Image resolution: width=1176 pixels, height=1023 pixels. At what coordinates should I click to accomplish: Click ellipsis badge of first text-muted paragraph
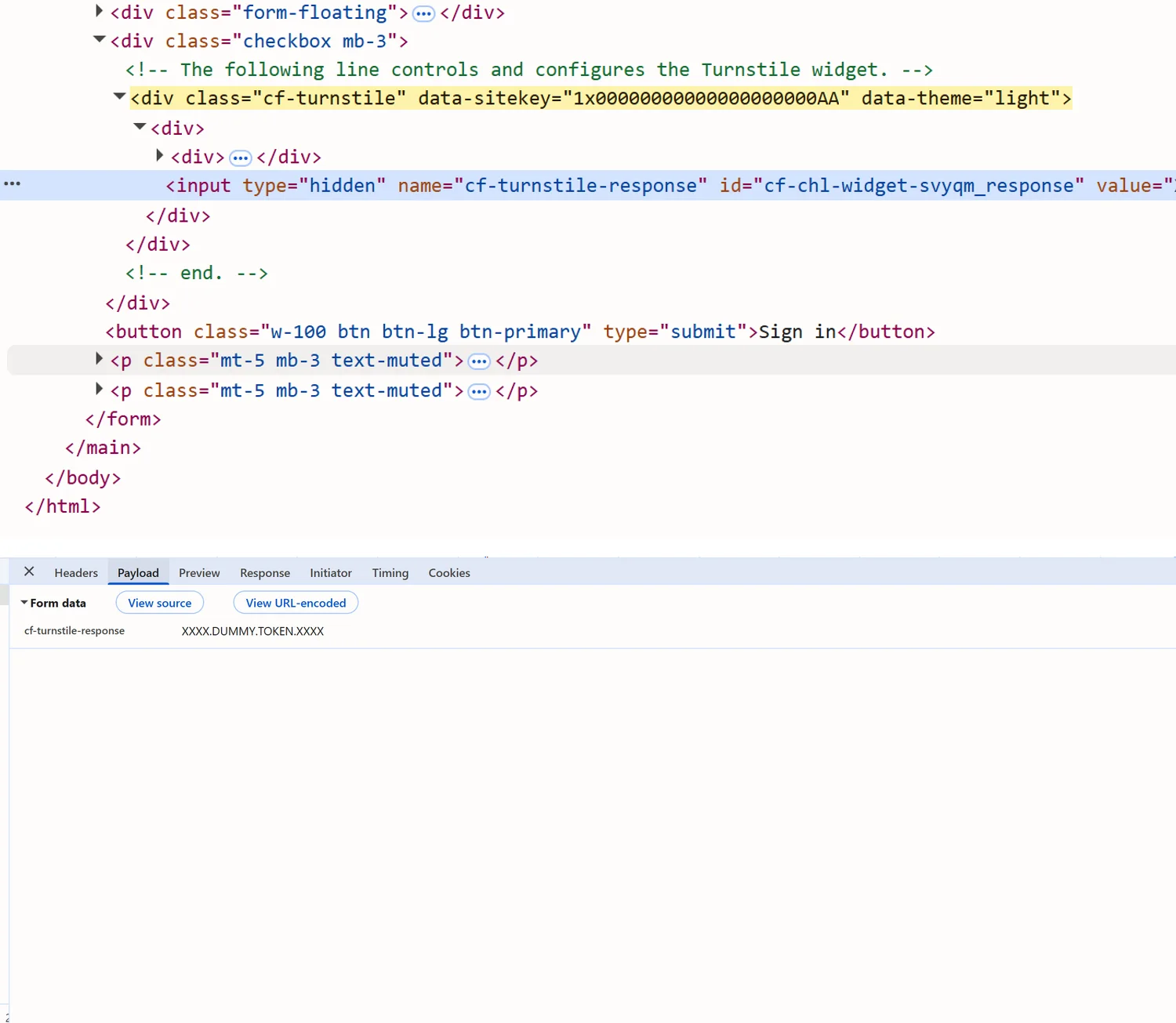(479, 362)
